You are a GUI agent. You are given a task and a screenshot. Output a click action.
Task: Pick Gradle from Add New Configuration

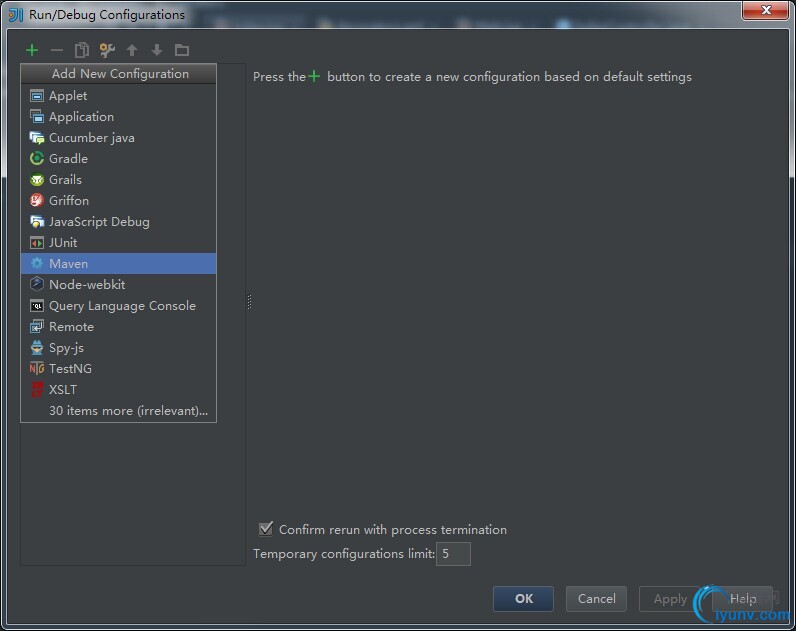tap(119, 158)
